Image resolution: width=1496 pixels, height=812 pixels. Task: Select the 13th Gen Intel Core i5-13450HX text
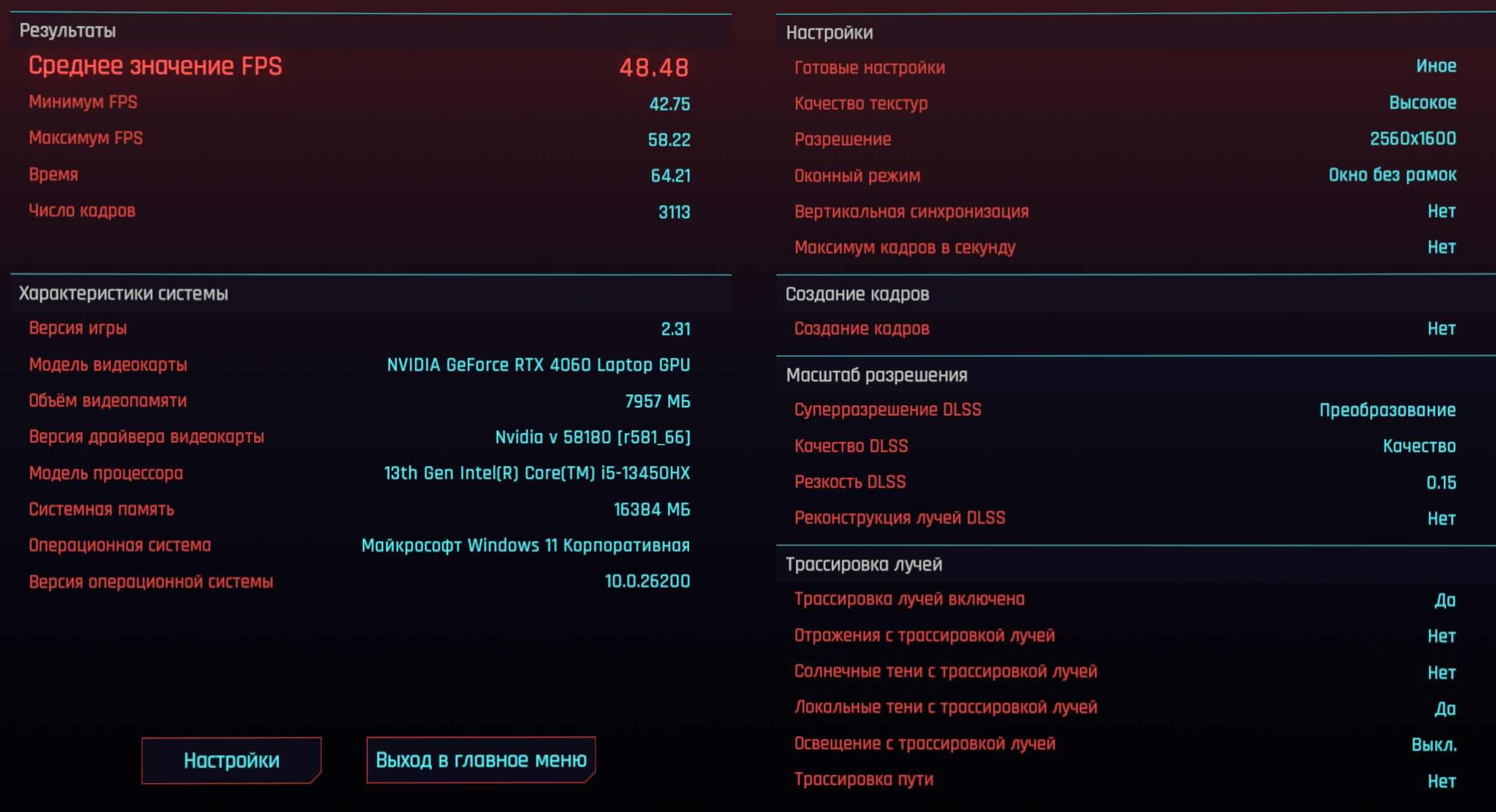(537, 473)
